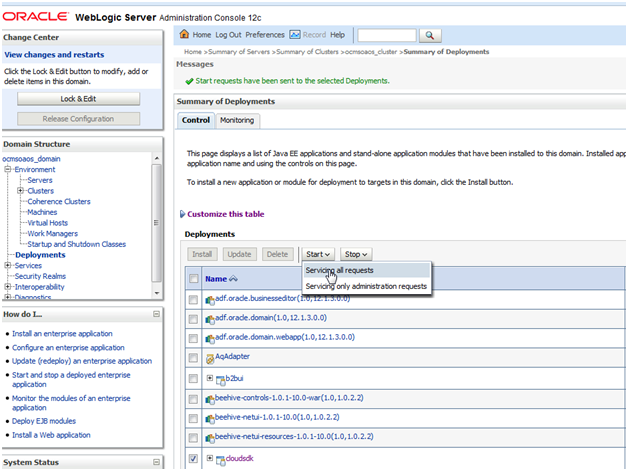
Task: Uncheck the cloudsdk checkbox
Action: [193, 459]
